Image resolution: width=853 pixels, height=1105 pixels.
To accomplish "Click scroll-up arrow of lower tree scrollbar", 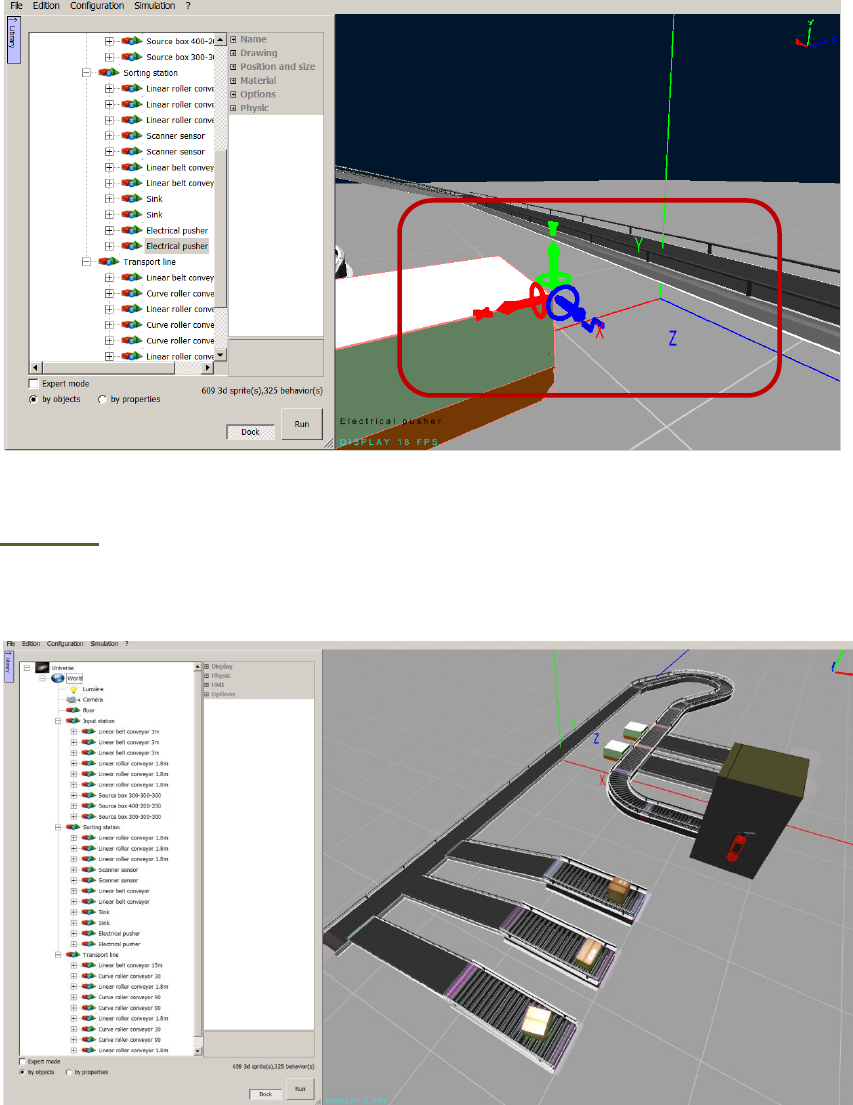I will 197,667.
